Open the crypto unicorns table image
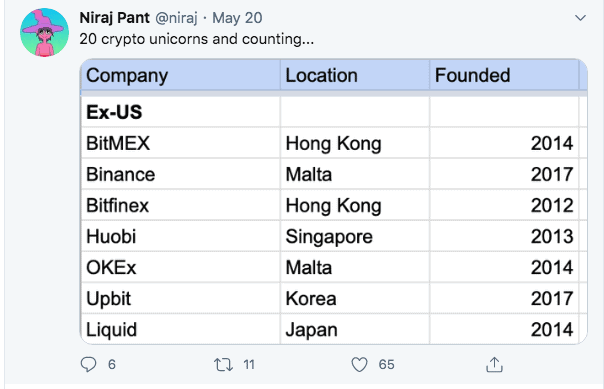The width and height of the screenshot is (604, 389). [334, 201]
